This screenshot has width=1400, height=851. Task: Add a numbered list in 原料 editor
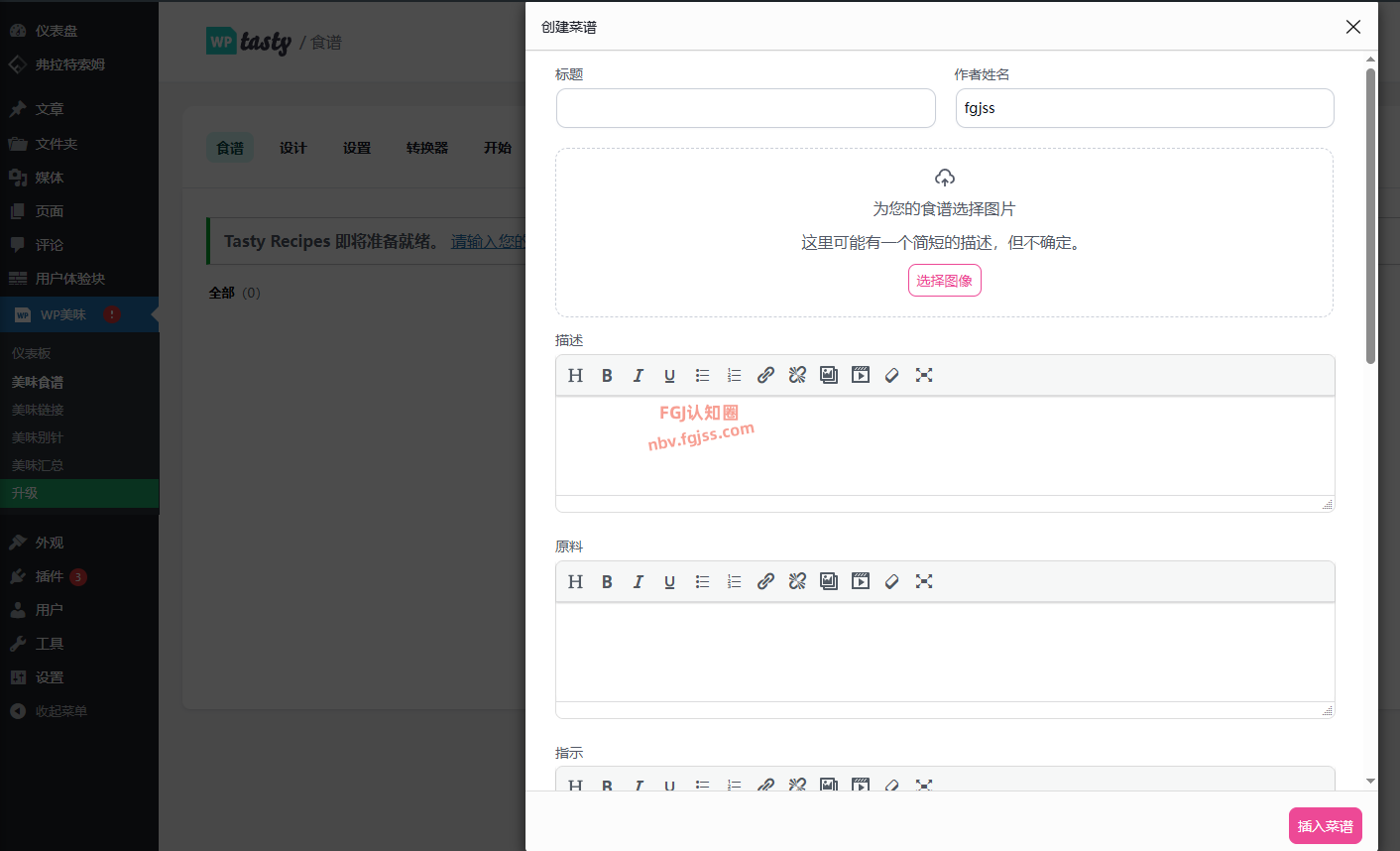point(734,581)
